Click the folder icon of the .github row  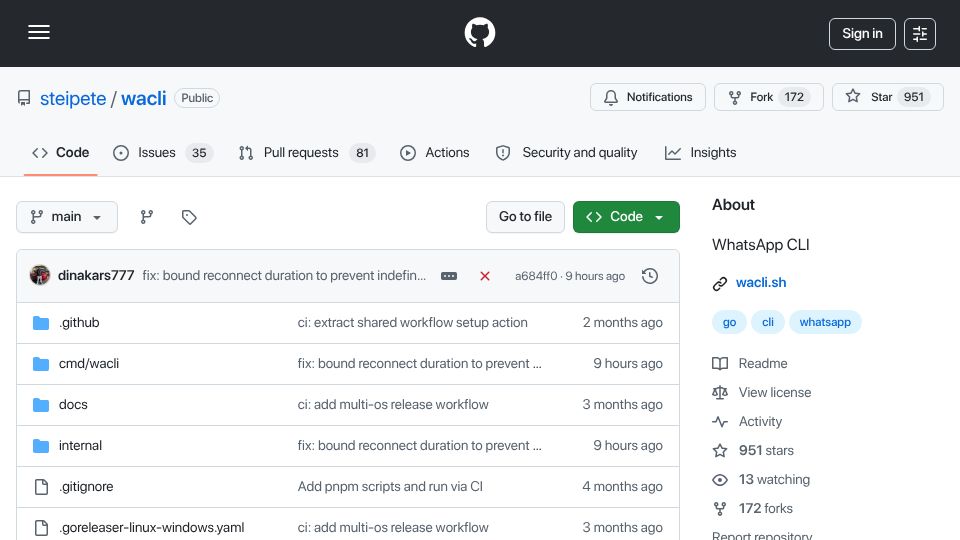tap(41, 323)
